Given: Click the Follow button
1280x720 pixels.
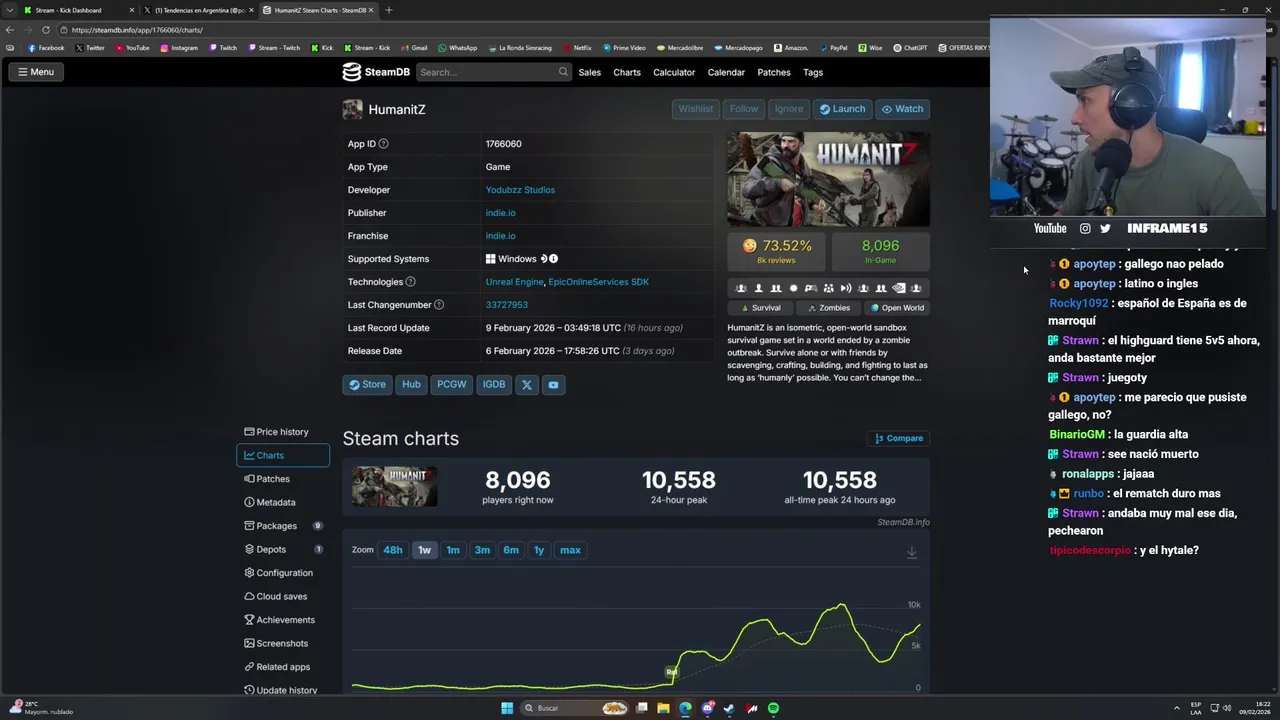Looking at the screenshot, I should (744, 109).
